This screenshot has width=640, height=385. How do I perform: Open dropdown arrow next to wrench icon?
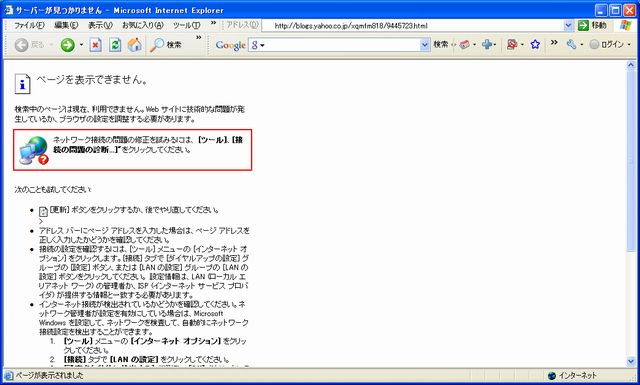click(x=582, y=45)
